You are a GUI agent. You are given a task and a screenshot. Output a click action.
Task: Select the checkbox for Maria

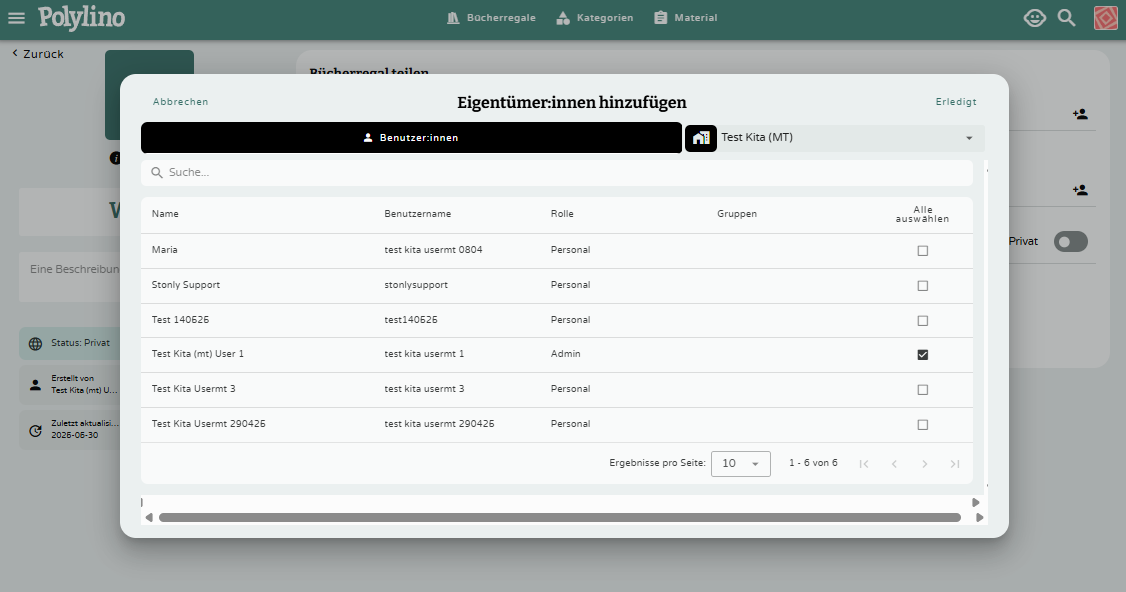[x=923, y=251]
